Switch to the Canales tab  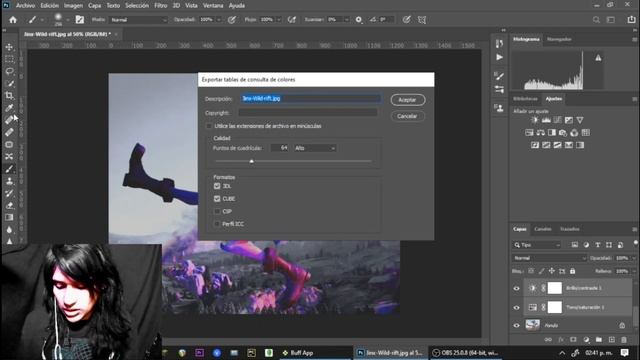[x=542, y=229]
